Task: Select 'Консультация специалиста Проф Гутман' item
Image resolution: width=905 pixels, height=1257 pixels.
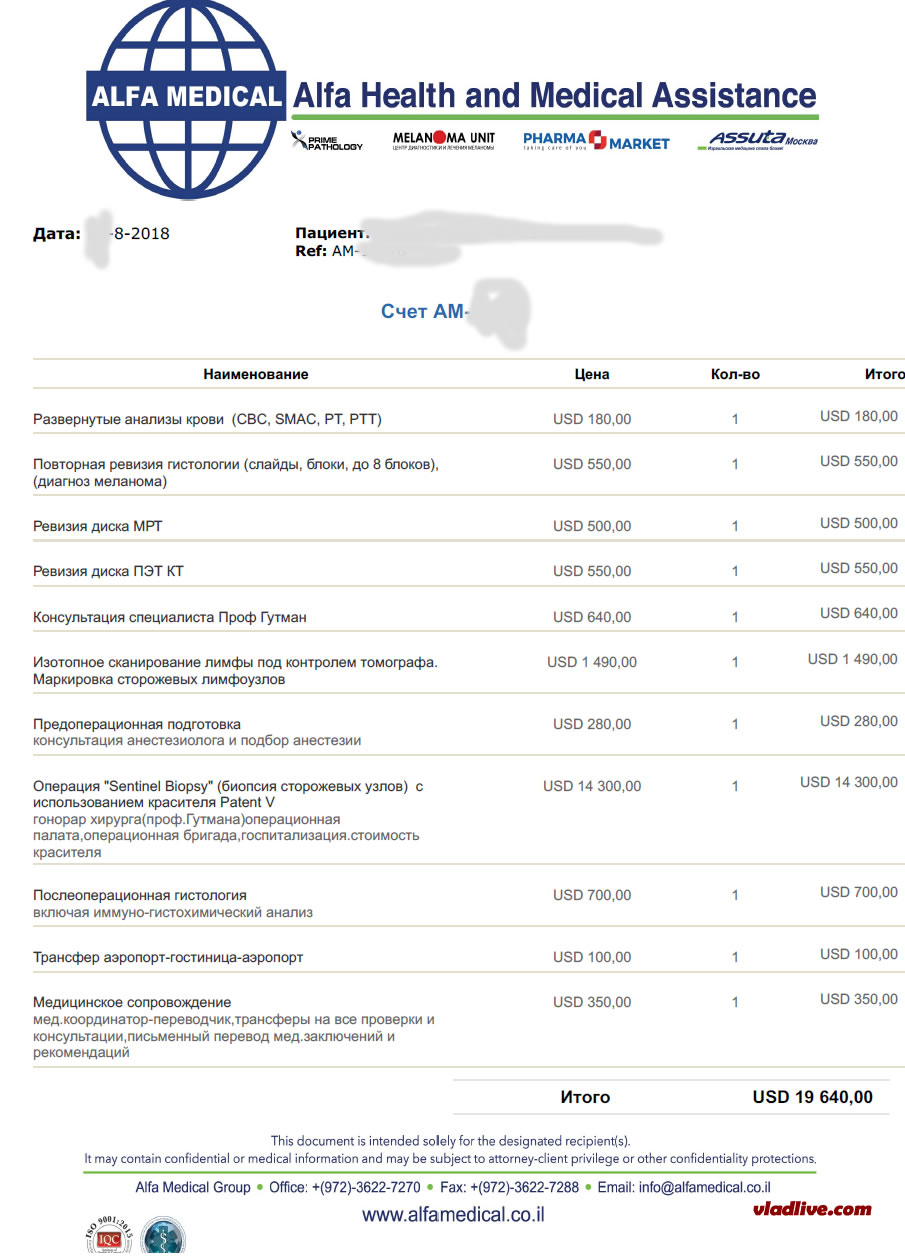Action: click(x=170, y=617)
